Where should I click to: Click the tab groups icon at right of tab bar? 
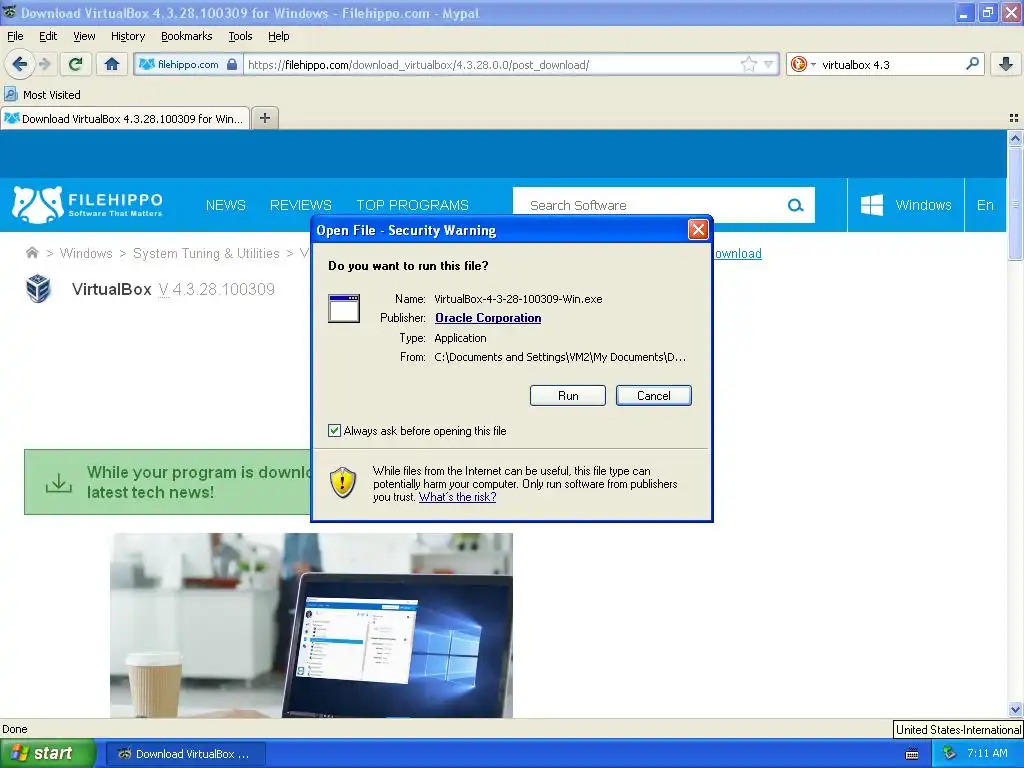tap(1014, 118)
